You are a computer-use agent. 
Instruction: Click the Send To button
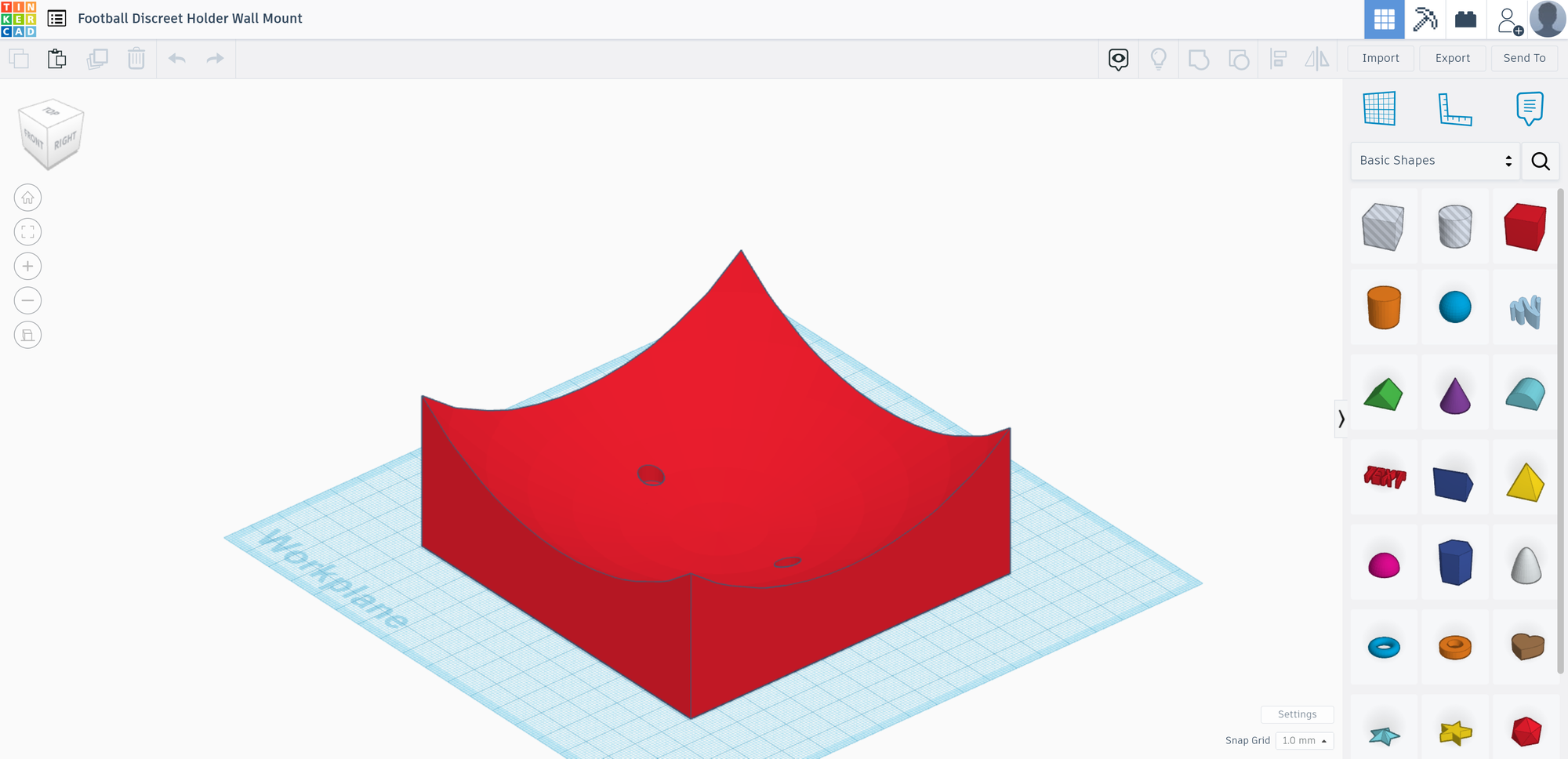(1525, 58)
